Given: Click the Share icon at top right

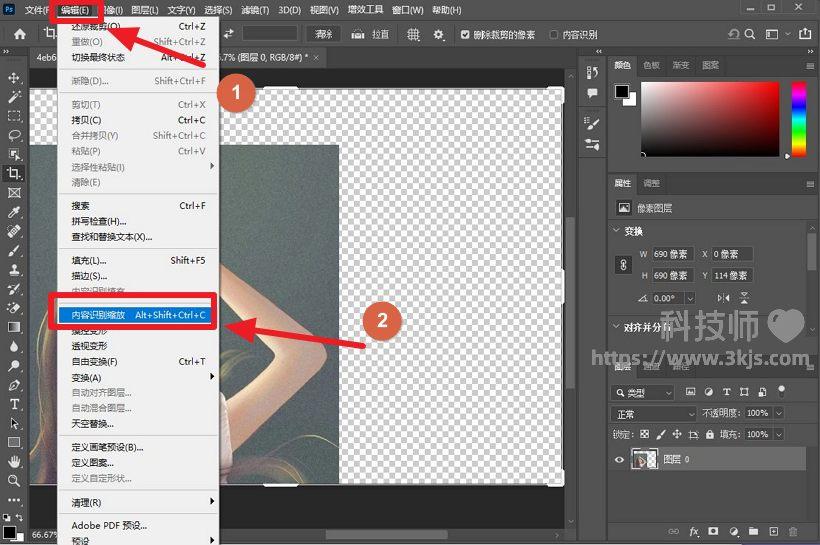Looking at the screenshot, I should [x=805, y=34].
